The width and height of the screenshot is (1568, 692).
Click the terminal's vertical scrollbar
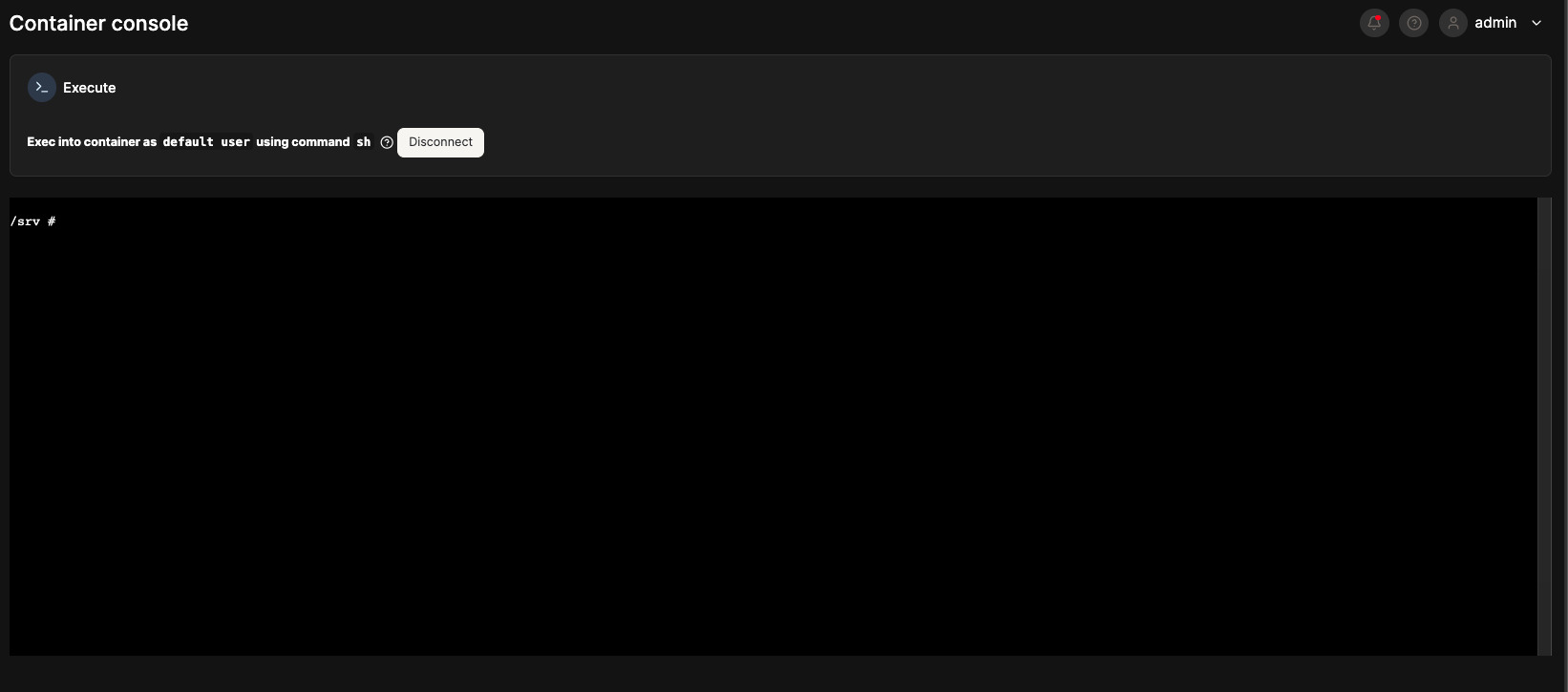pyautogui.click(x=1544, y=427)
